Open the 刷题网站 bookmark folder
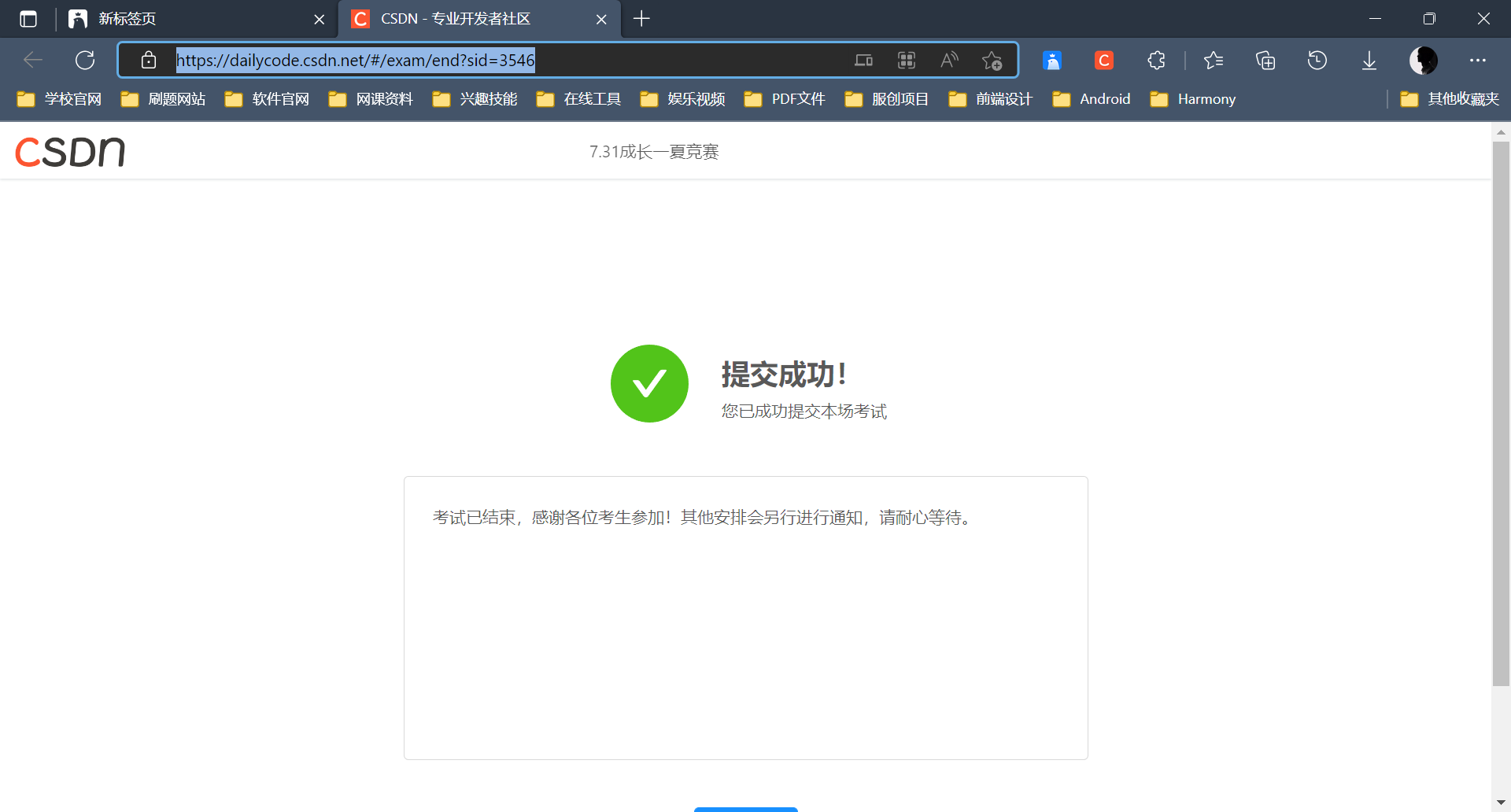Viewport: 1511px width, 812px height. (164, 99)
